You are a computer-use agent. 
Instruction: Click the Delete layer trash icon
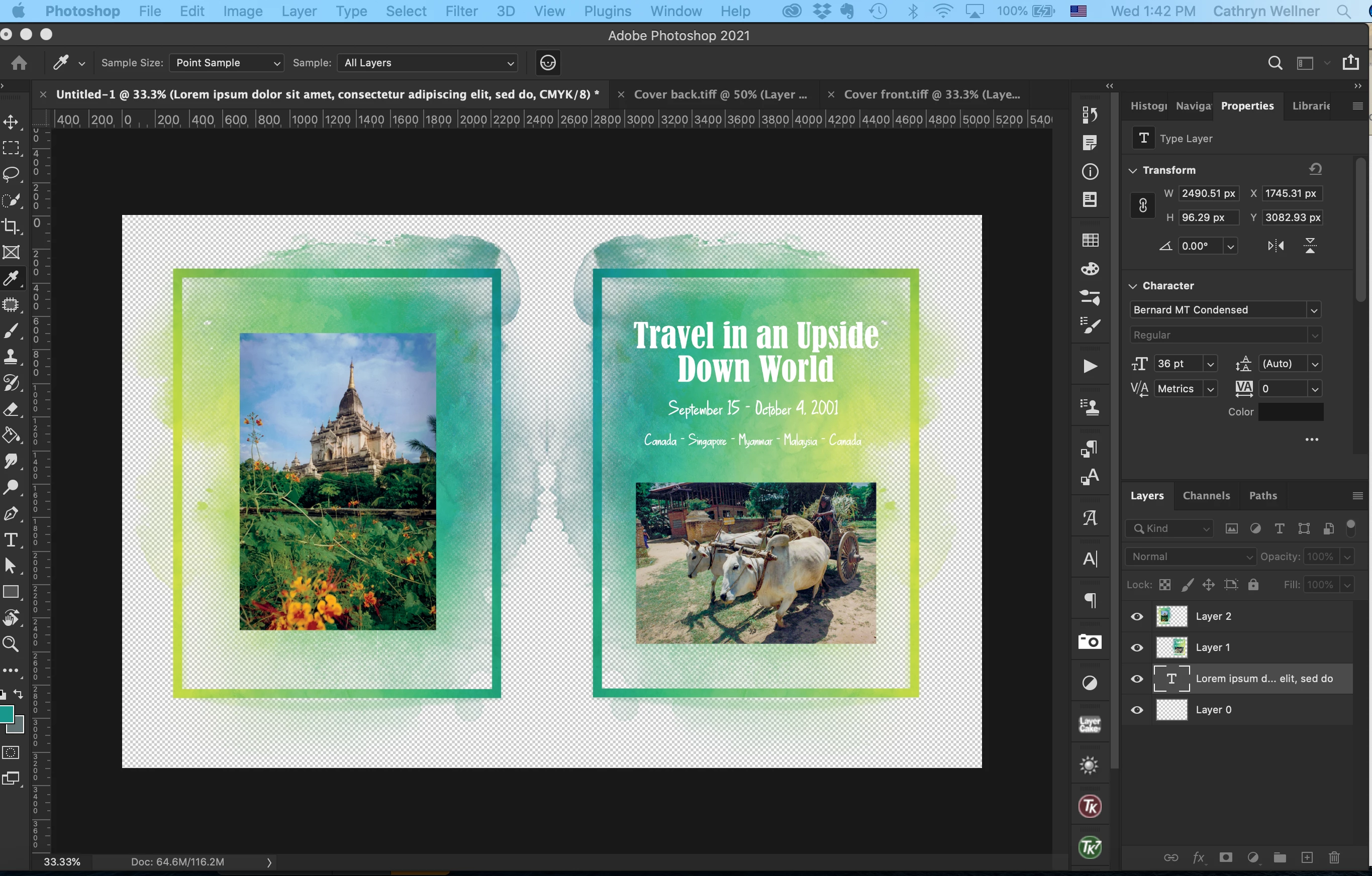point(1334,857)
